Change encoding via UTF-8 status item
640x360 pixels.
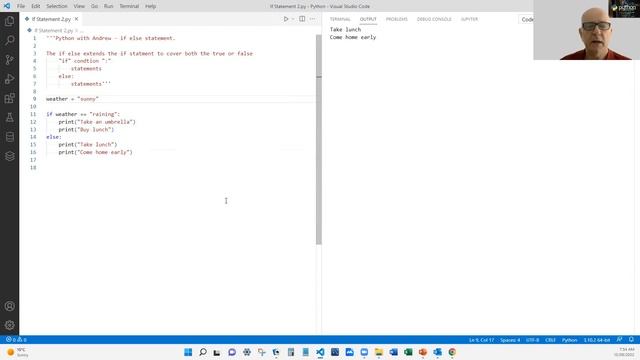[532, 340]
